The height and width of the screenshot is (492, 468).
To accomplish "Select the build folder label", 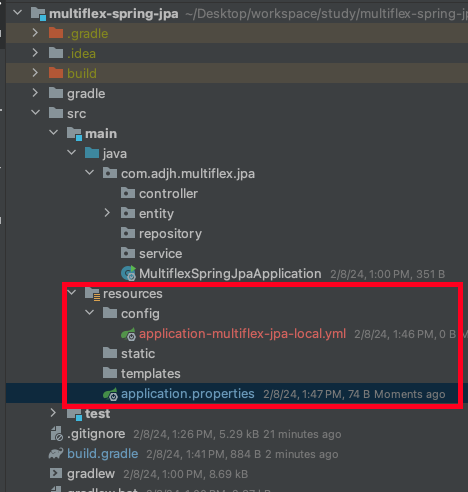I will pos(82,73).
